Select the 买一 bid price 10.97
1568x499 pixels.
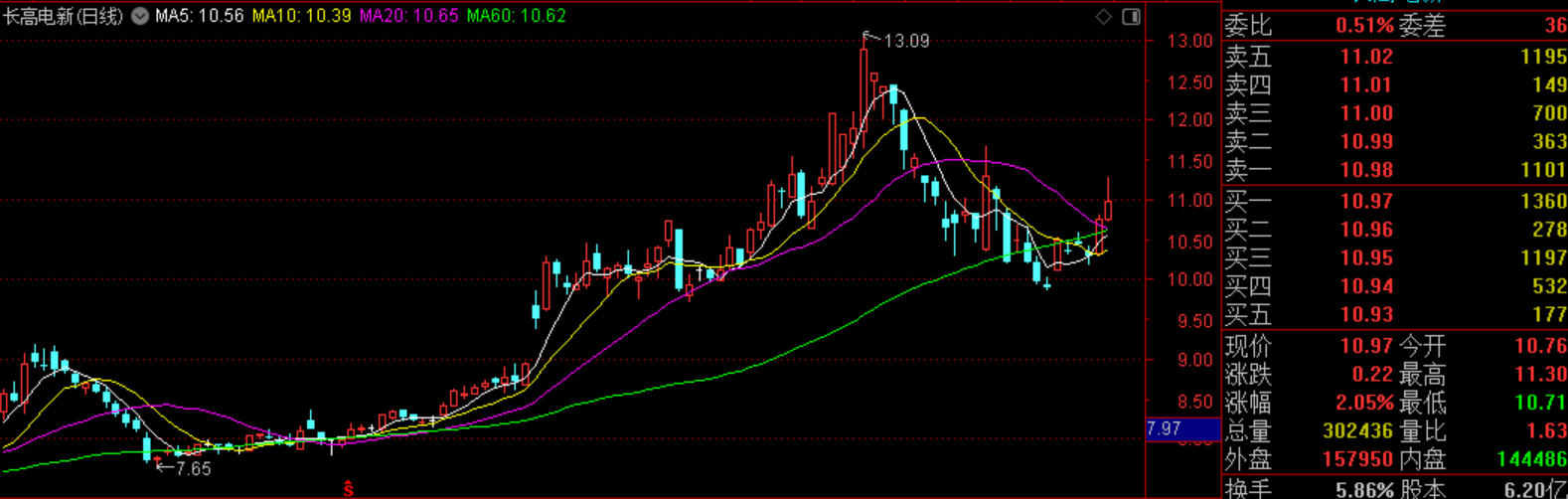1366,201
